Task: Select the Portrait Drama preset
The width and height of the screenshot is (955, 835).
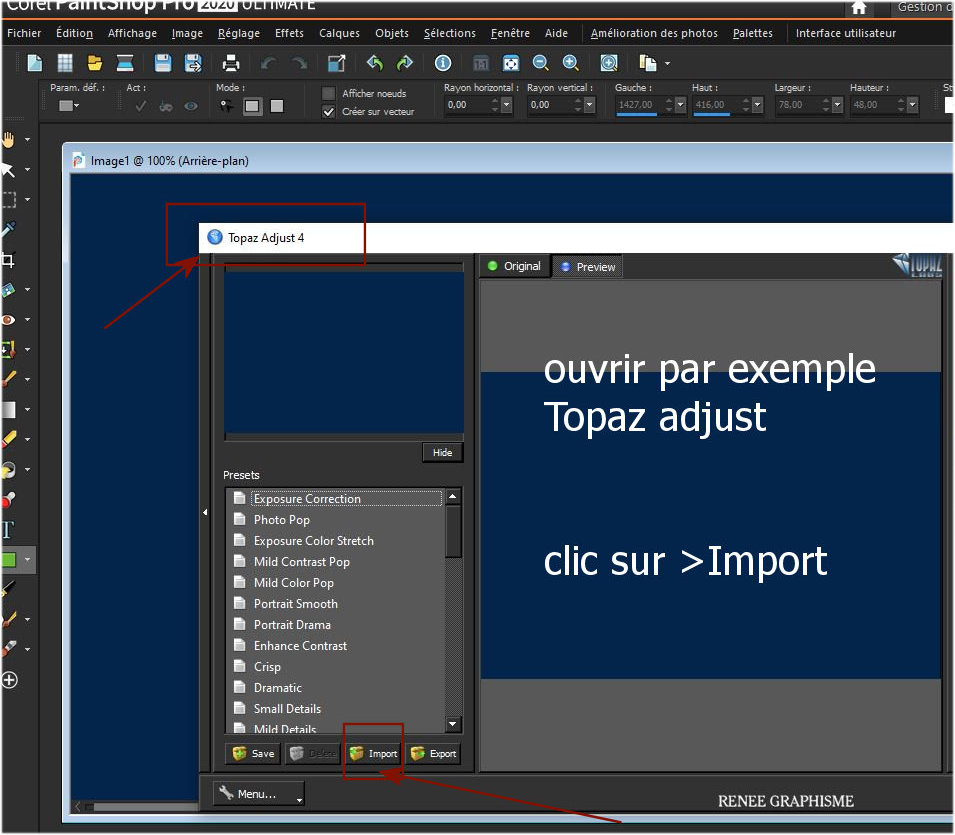Action: (x=292, y=625)
